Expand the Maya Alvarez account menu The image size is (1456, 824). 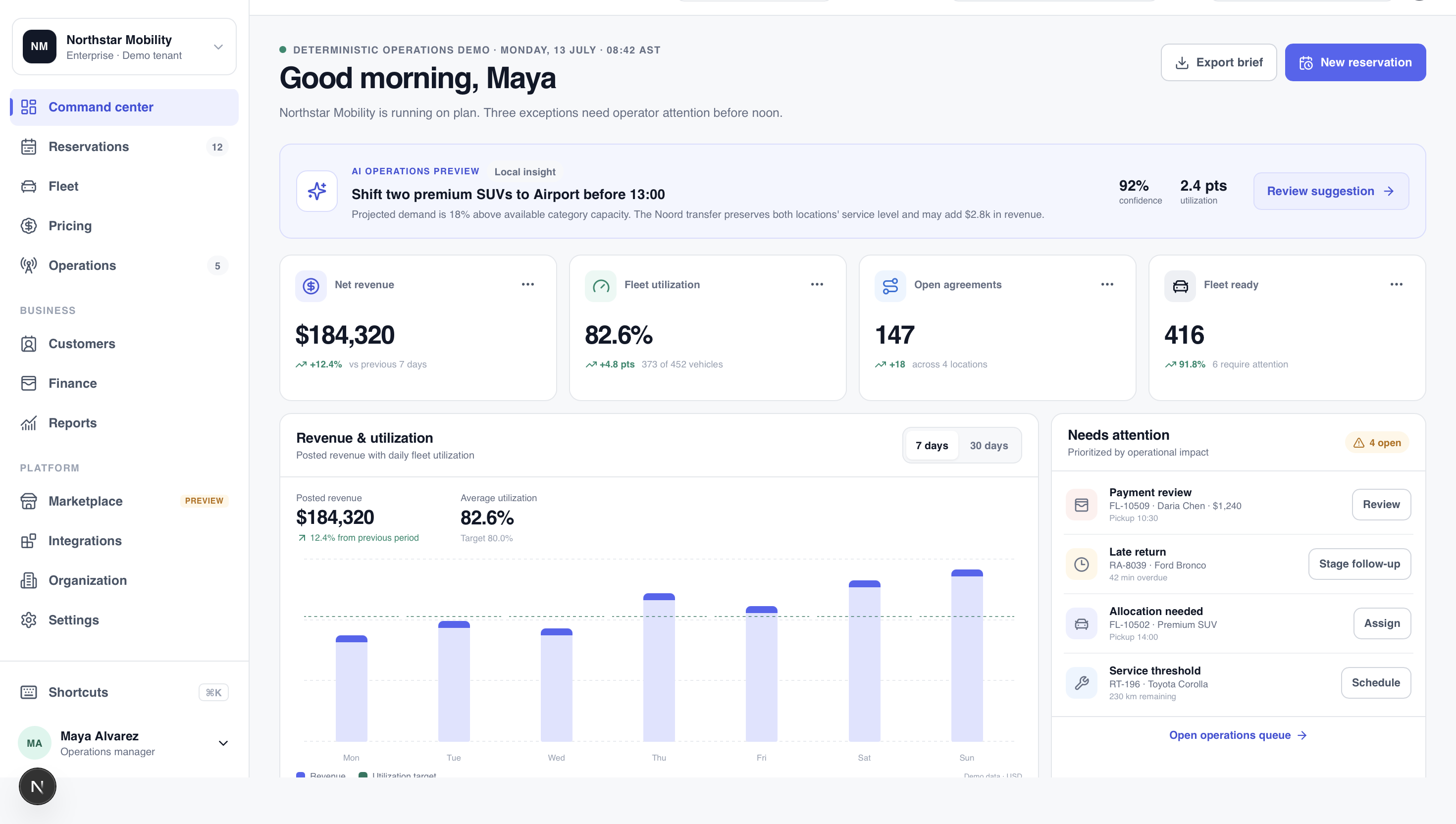(124, 742)
